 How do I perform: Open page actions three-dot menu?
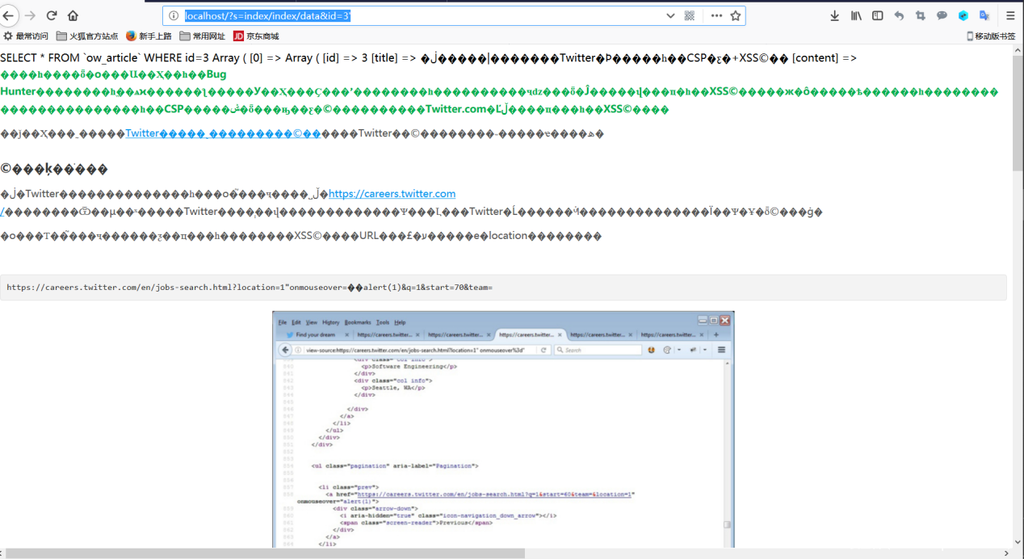tap(716, 16)
